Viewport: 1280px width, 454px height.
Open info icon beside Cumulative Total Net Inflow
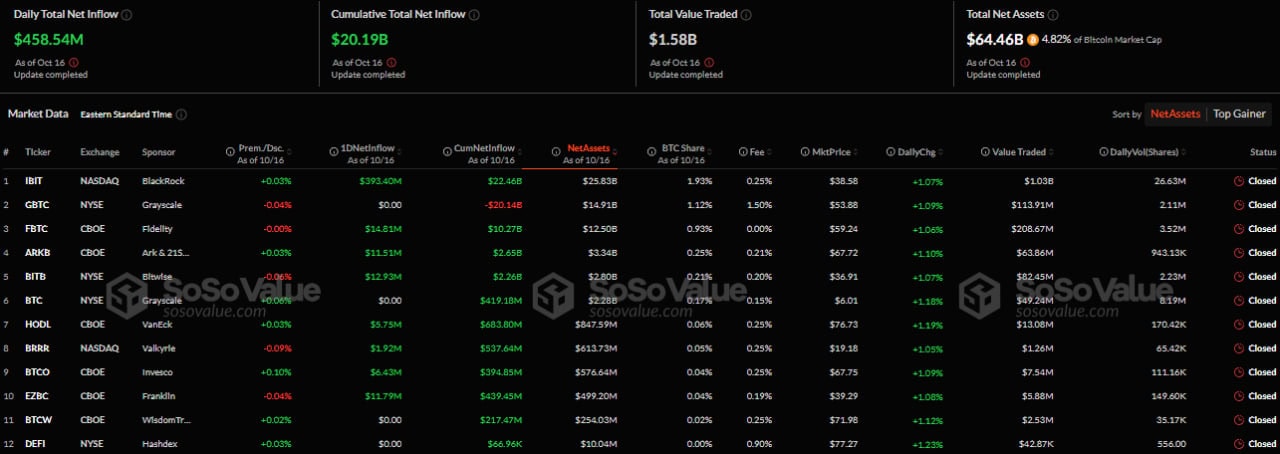click(474, 15)
